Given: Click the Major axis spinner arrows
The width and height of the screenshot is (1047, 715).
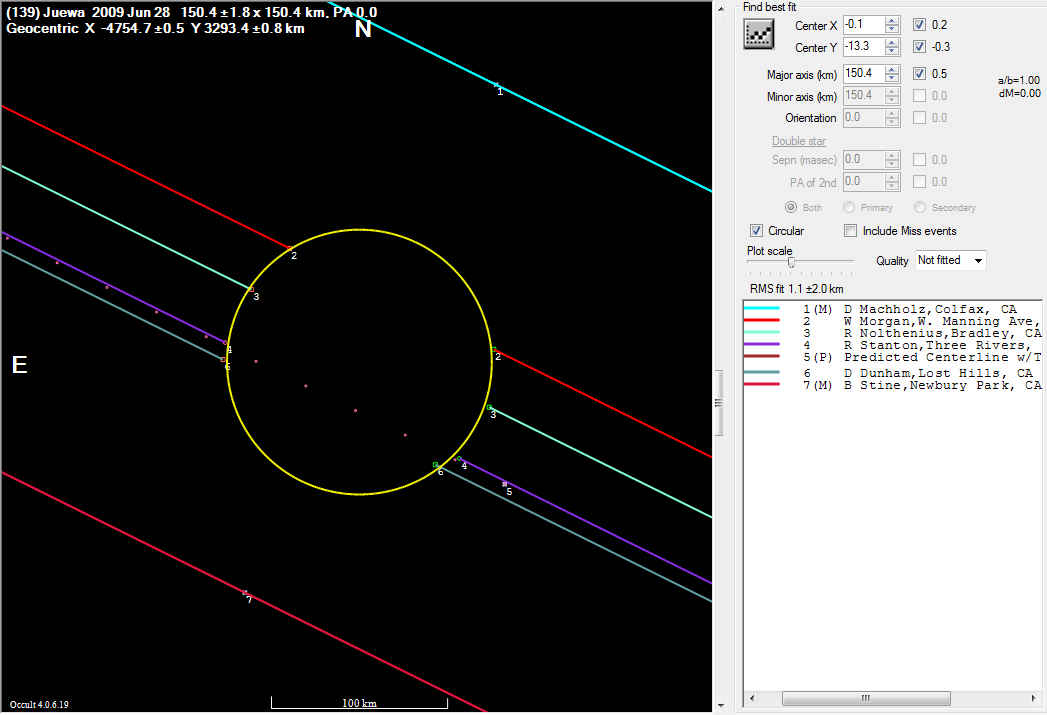Looking at the screenshot, I should tap(892, 73).
